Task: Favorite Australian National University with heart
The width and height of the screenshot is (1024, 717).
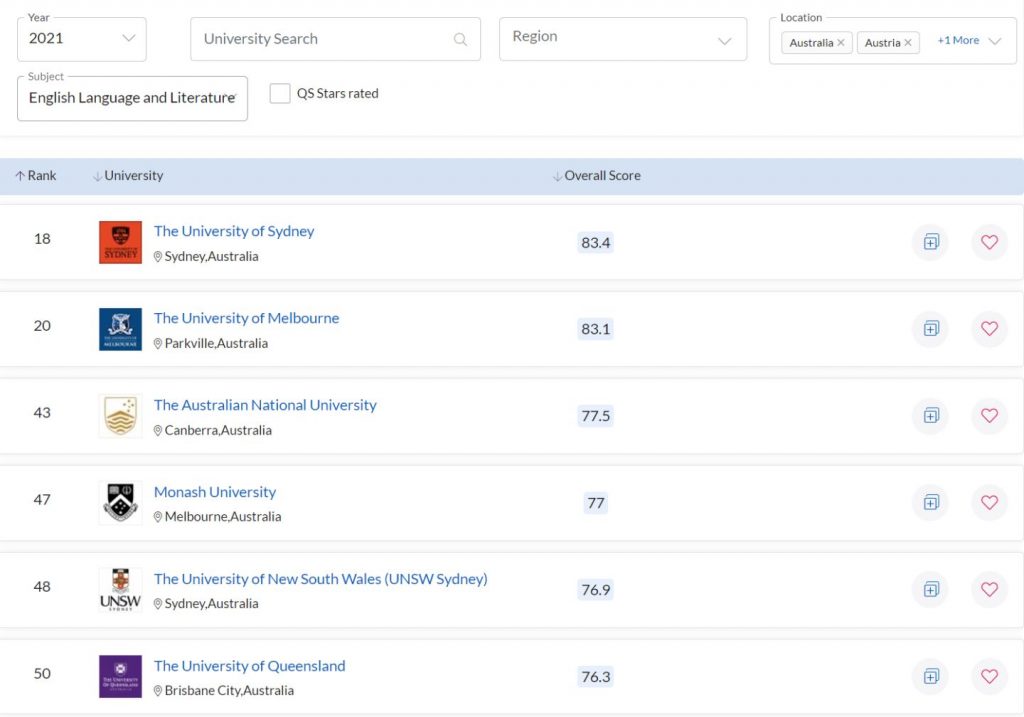Action: [989, 415]
